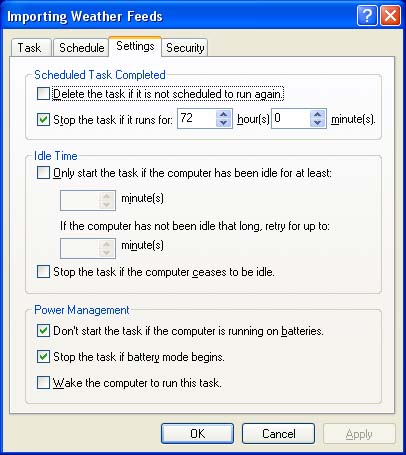Uncheck Don't start the task on batteries
This screenshot has height=455, width=406.
(43, 331)
